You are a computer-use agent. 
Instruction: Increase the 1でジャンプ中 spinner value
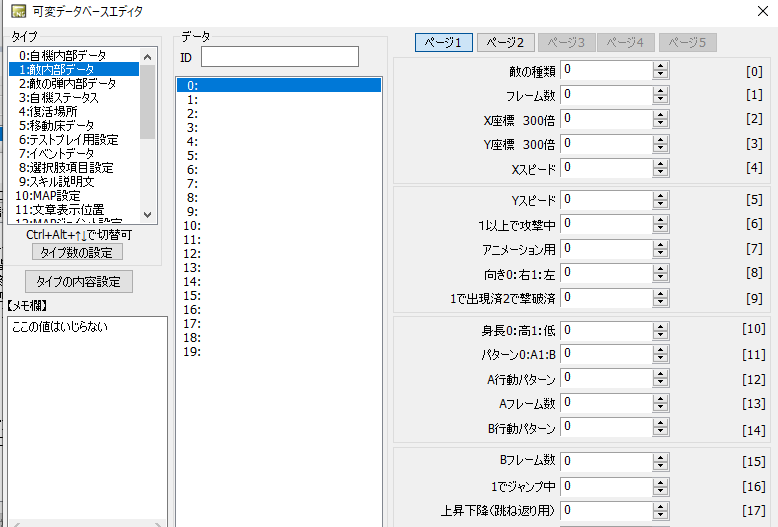(660, 482)
